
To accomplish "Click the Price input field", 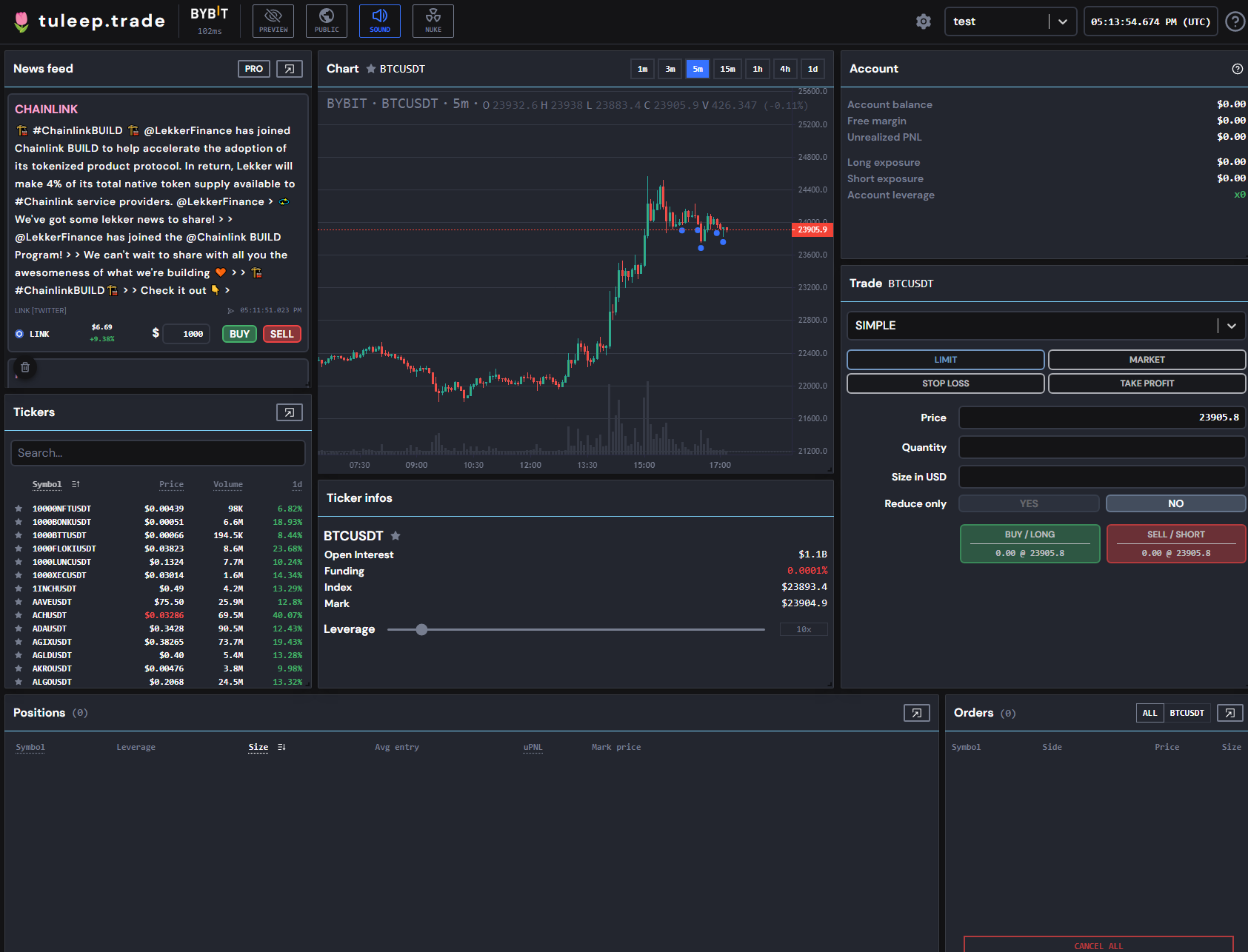I will 1102,418.
